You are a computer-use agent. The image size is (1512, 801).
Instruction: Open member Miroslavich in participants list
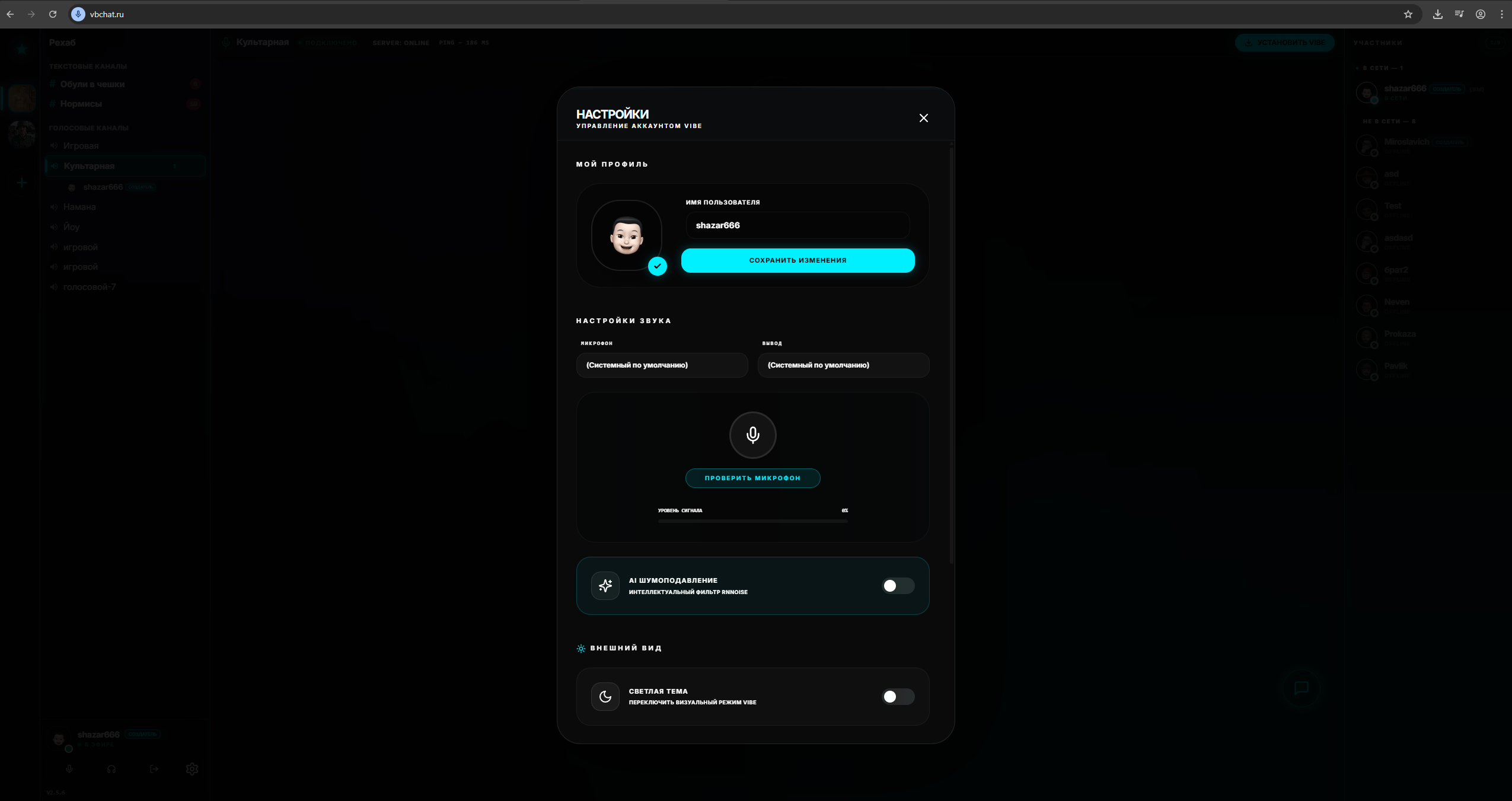click(x=1427, y=146)
